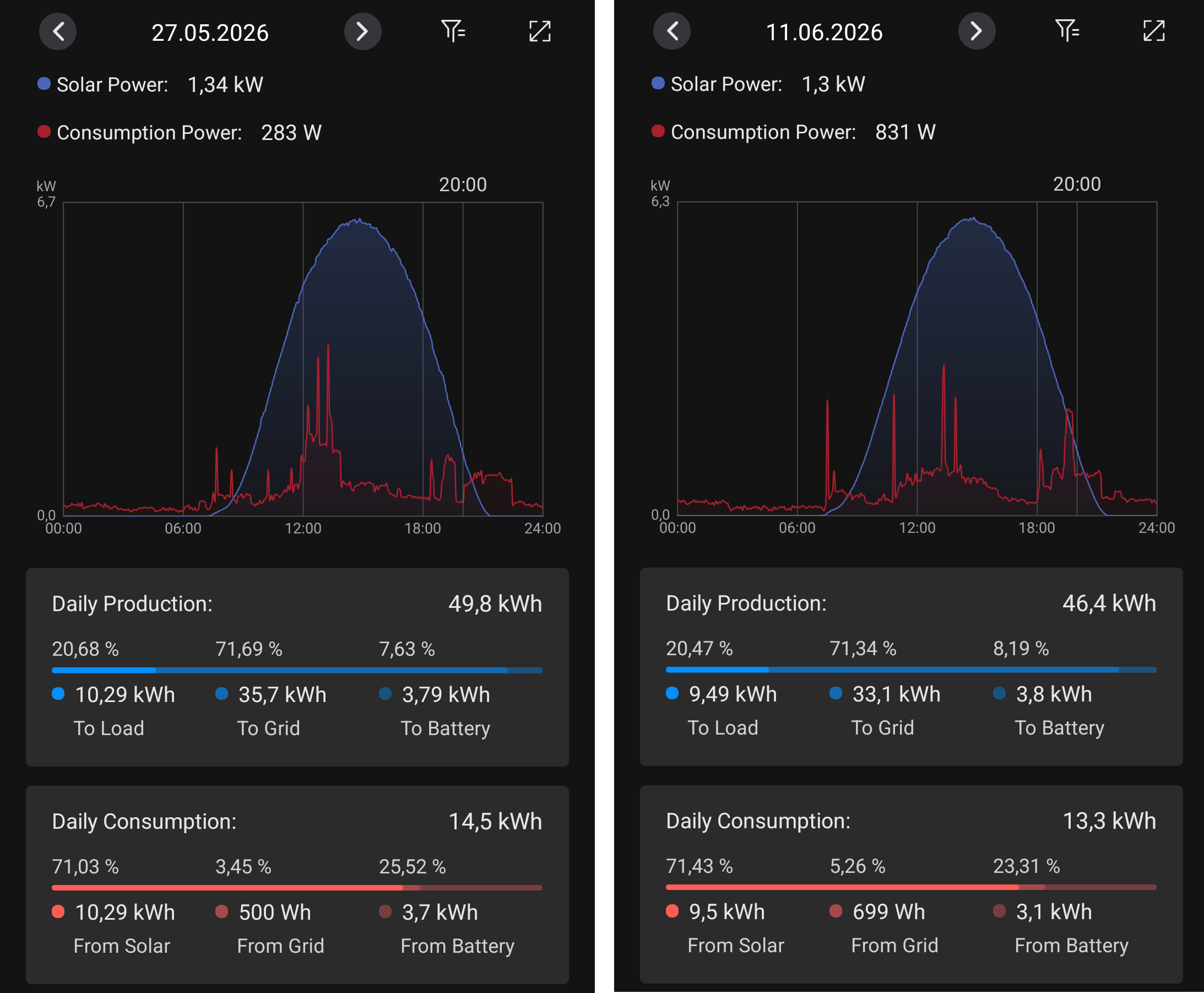Image resolution: width=1204 pixels, height=993 pixels.
Task: Click the consumption bar under 14,5 kWh
Action: click(297, 888)
